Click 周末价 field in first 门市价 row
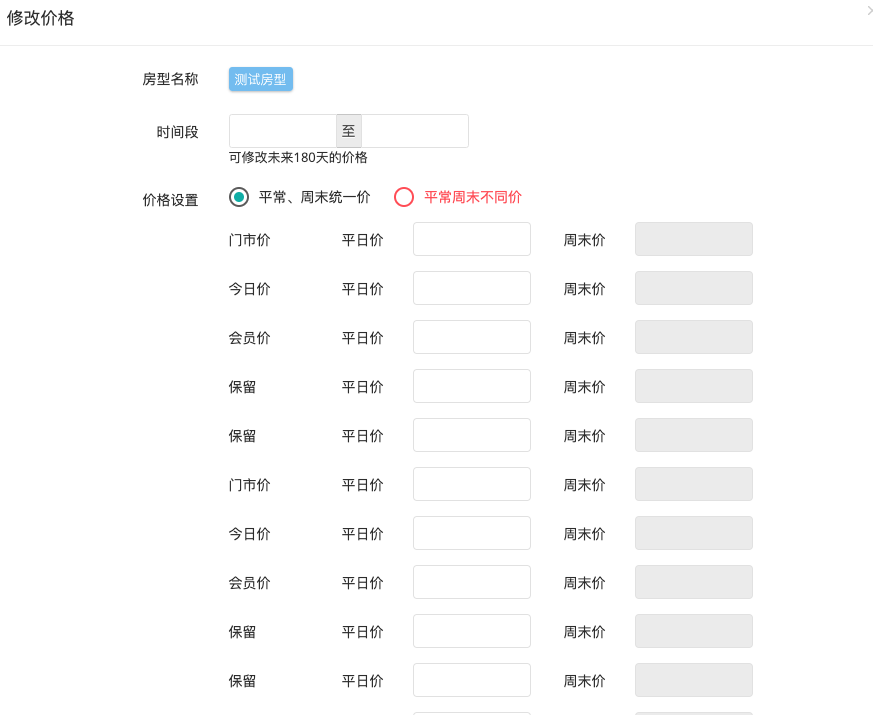873x715 pixels. coord(694,239)
